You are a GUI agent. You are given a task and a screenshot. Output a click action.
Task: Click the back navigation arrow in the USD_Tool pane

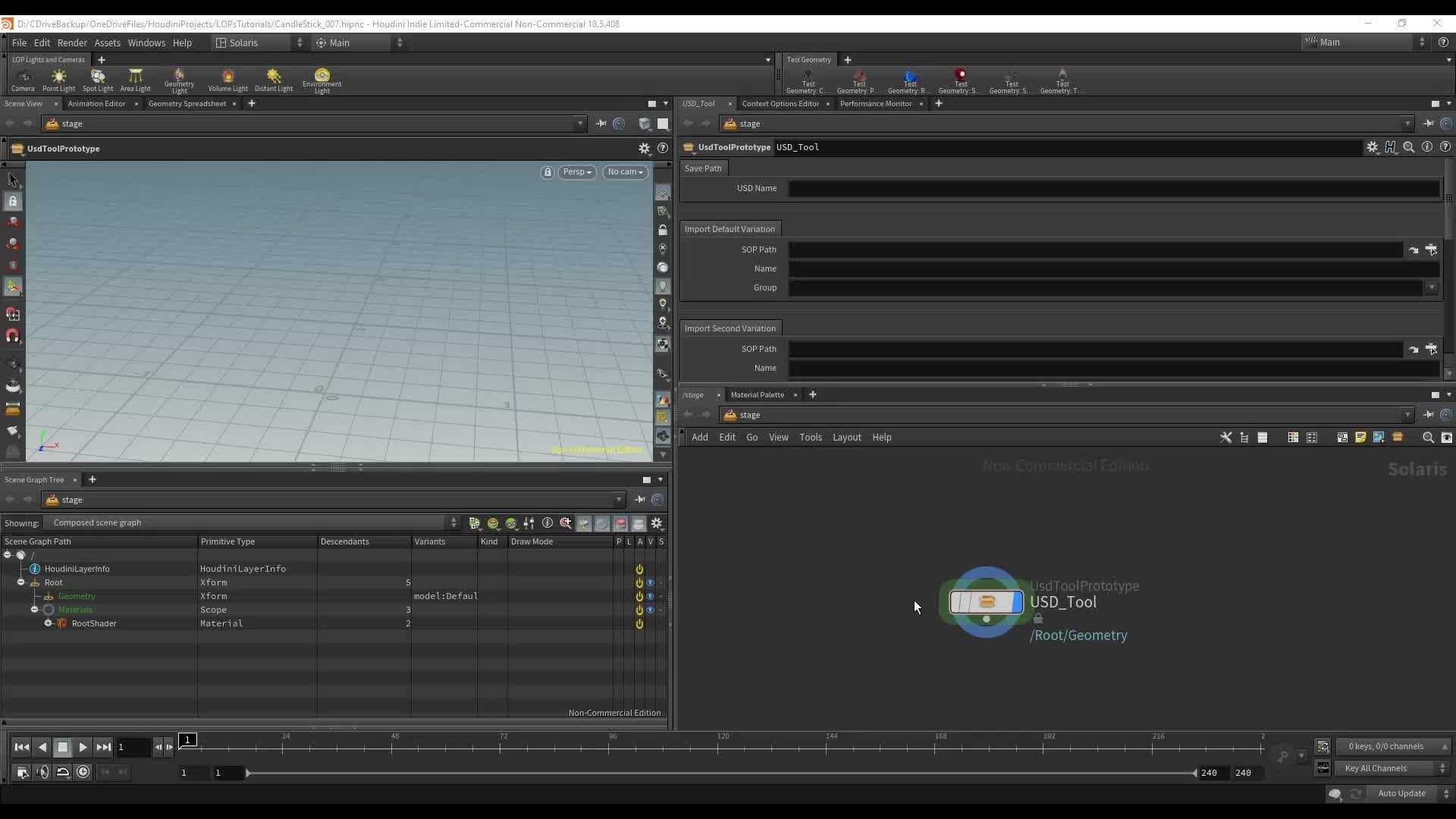pos(689,124)
